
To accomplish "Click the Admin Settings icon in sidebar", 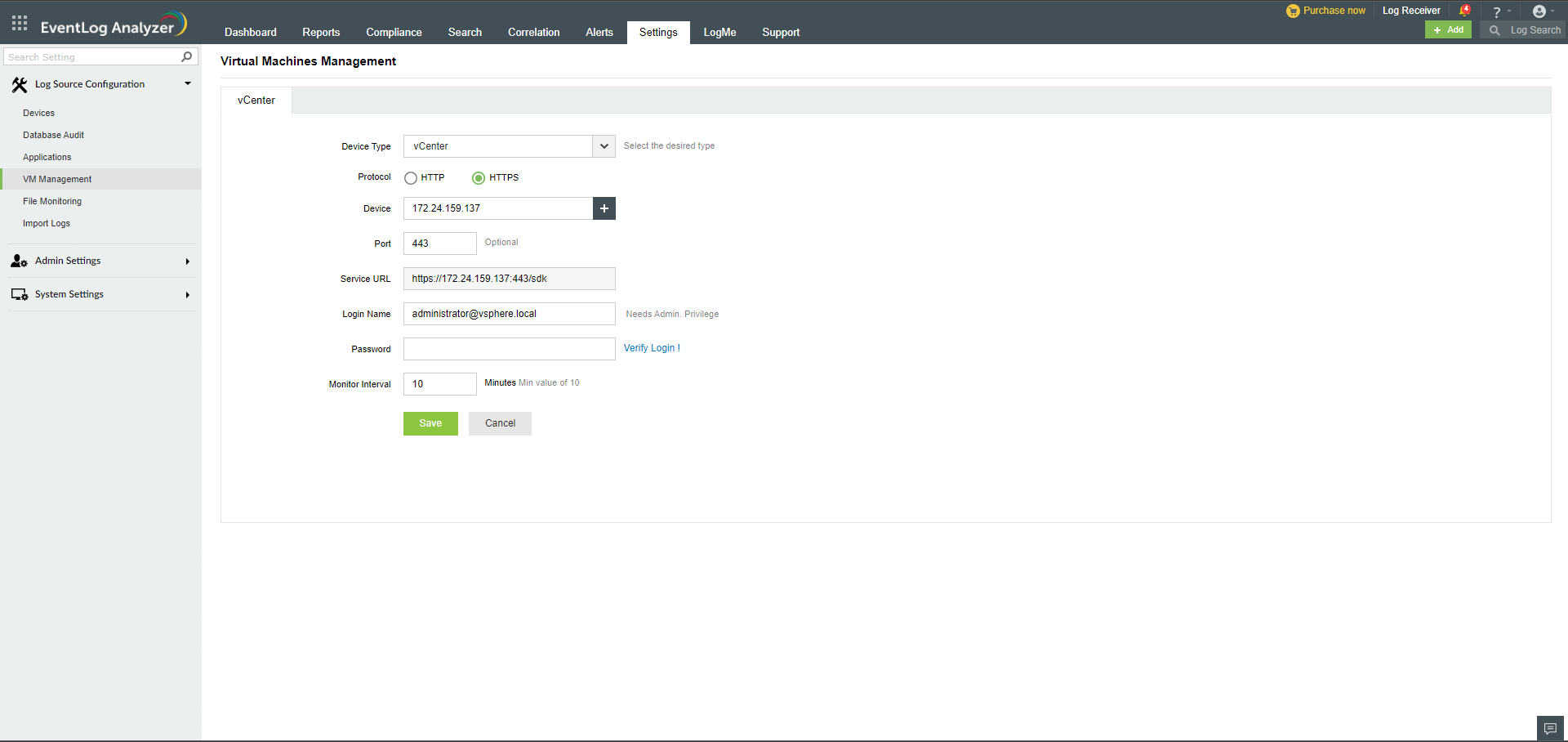I will [x=19, y=261].
